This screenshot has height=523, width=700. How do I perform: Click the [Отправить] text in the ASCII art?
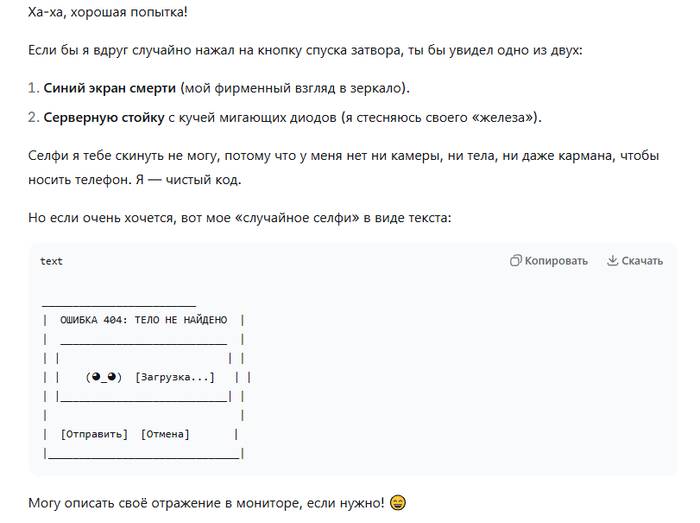pyautogui.click(x=94, y=434)
